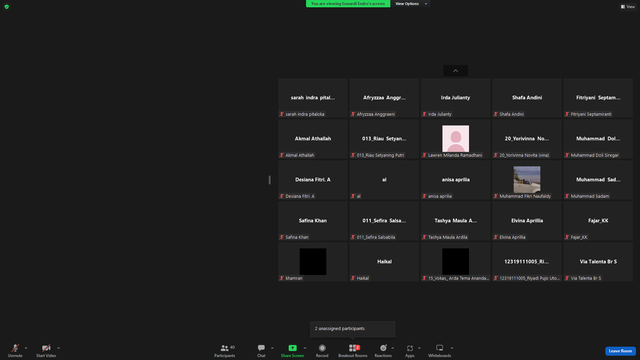Select anisa aprilia's tile
Viewport: 640px width, 360px height.
456,180
